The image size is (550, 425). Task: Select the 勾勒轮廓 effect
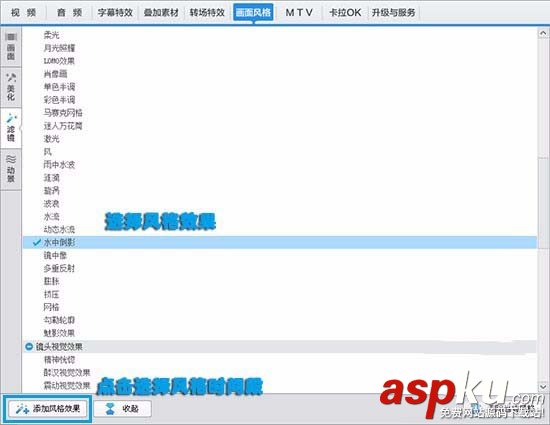pos(59,320)
